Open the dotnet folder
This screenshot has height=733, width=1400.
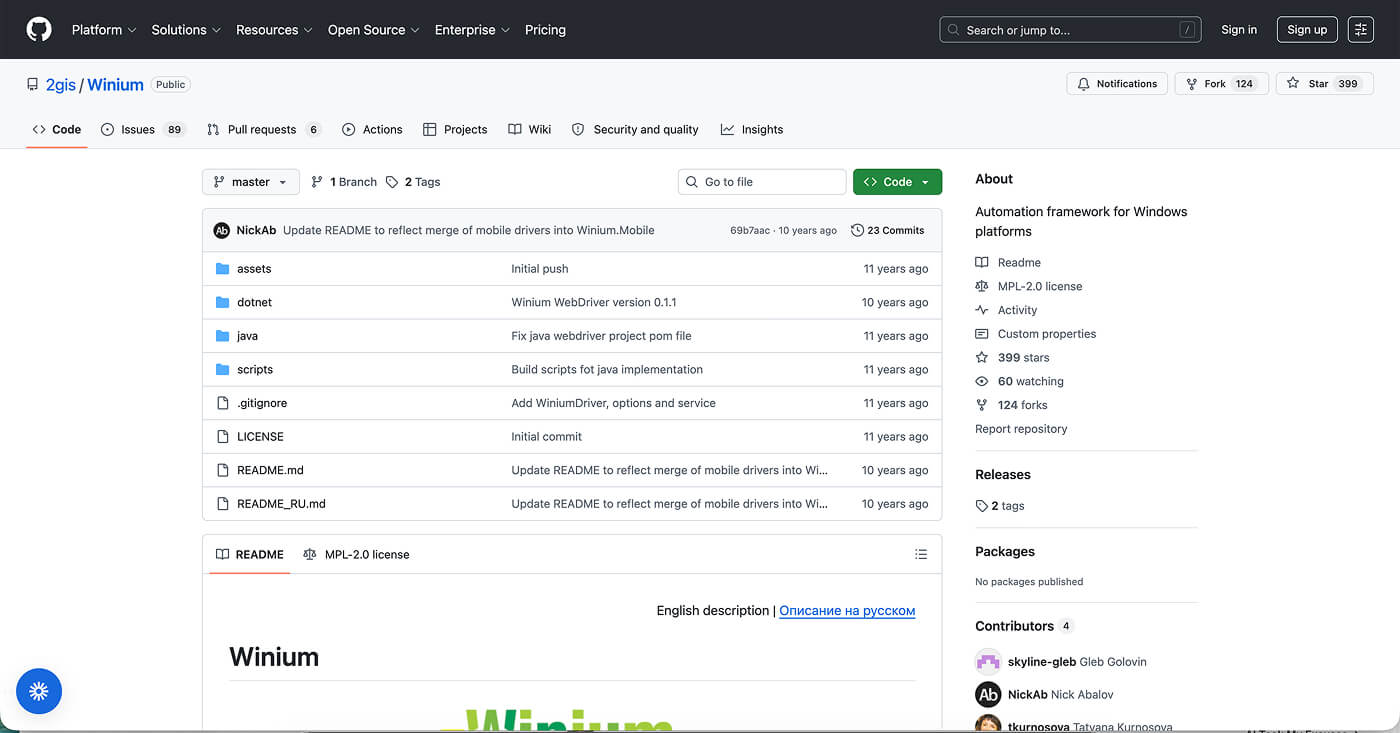254,302
